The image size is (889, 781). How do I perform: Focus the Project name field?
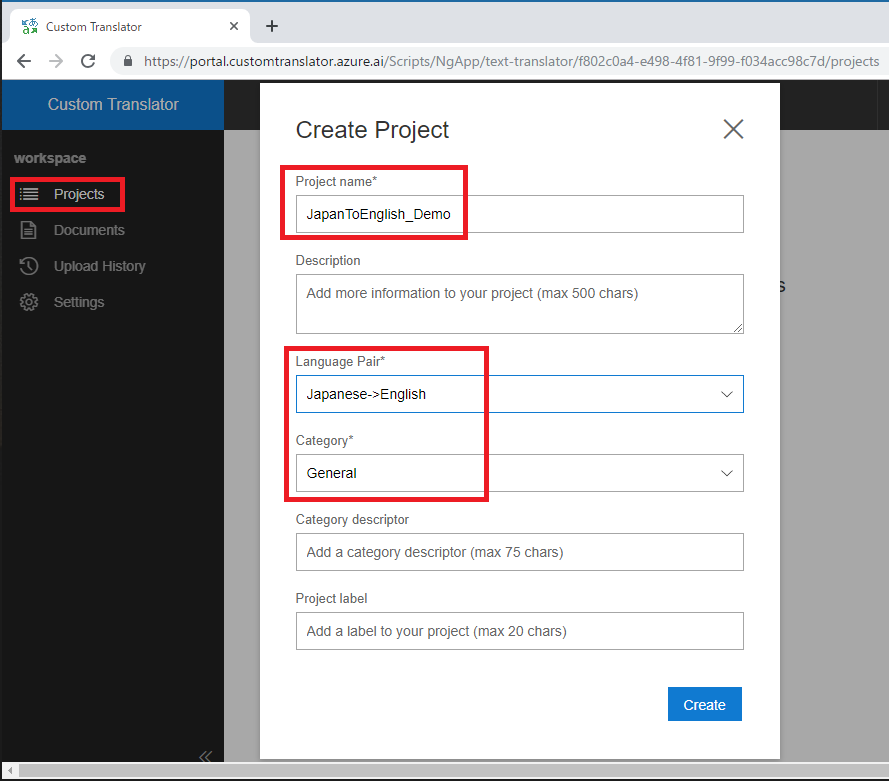(519, 214)
